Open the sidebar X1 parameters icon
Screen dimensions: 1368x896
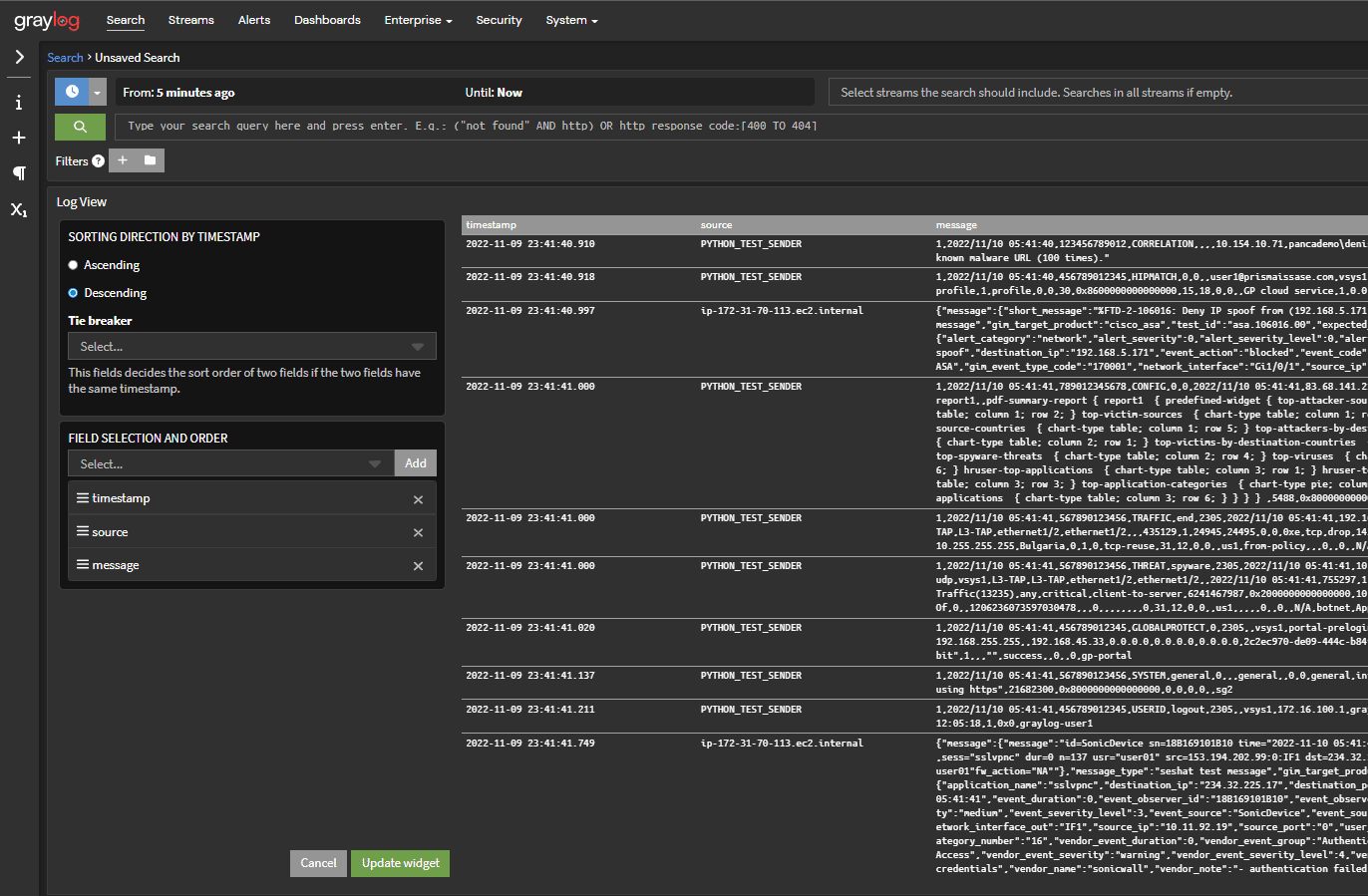point(19,209)
